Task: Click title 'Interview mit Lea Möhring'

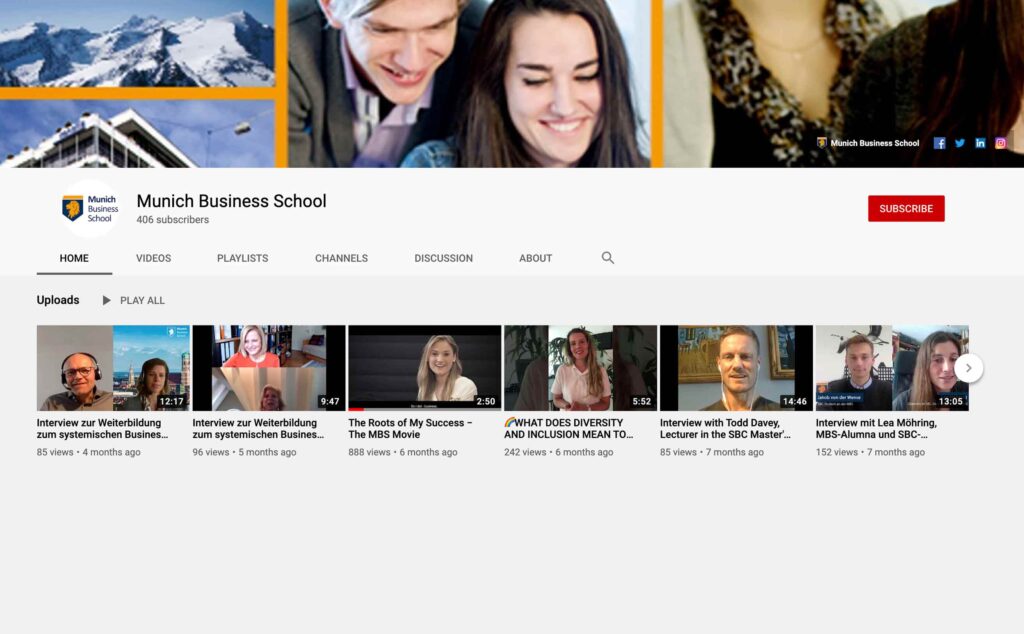Action: pyautogui.click(x=876, y=428)
